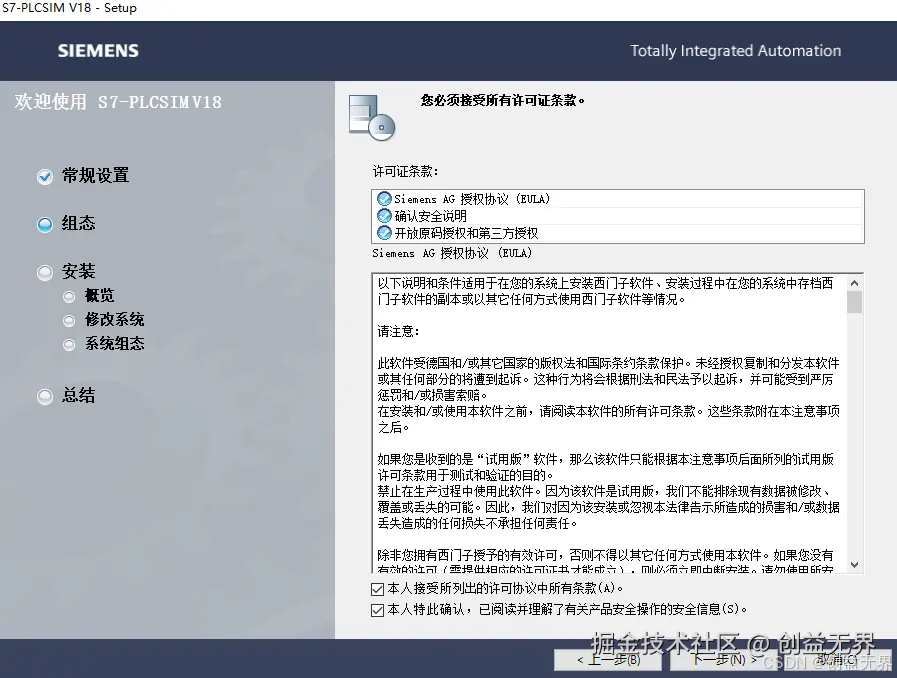This screenshot has width=897, height=678.
Task: Click the 请注意: line in license text
Action: click(399, 331)
